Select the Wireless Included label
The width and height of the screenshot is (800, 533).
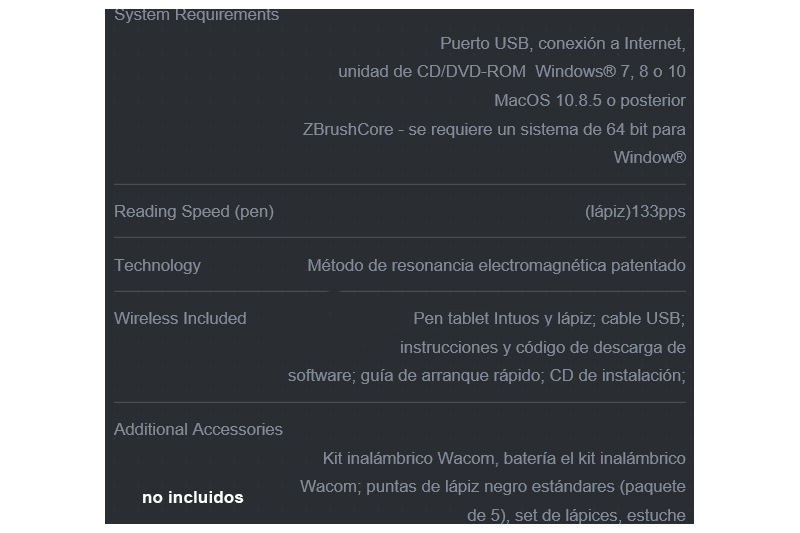point(180,318)
